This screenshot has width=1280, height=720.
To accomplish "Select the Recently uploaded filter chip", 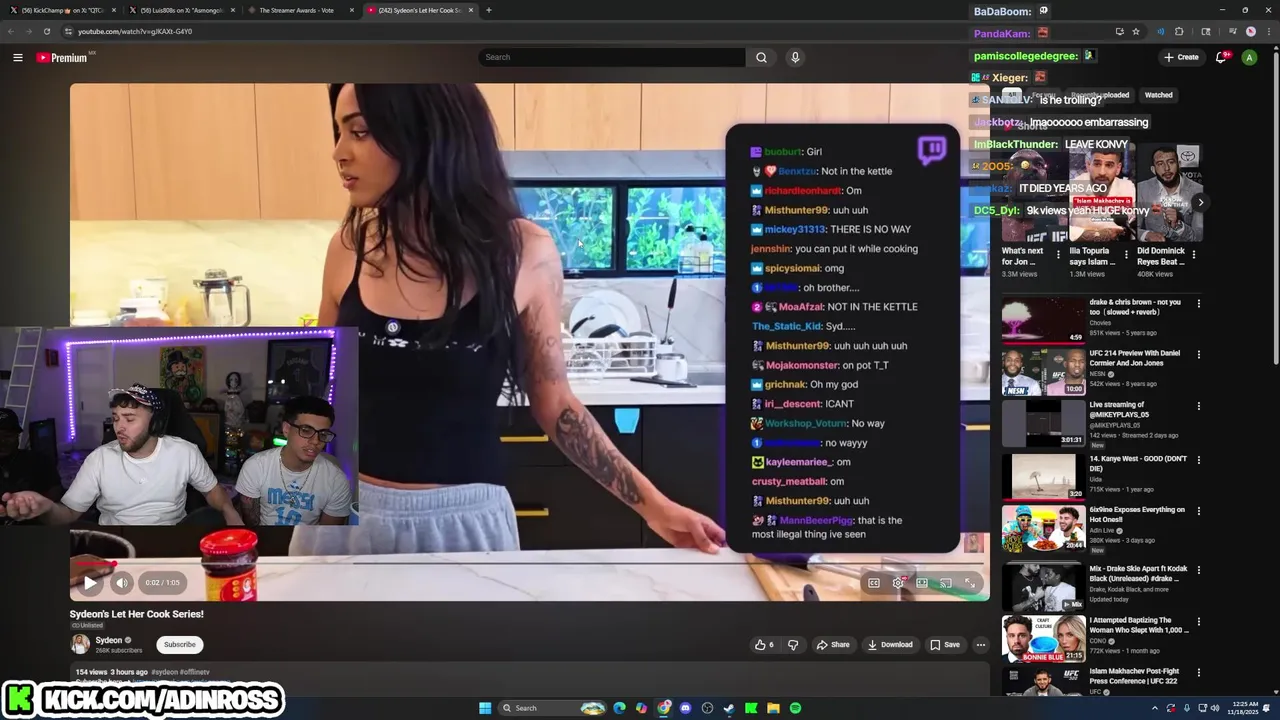I will click(x=1100, y=95).
